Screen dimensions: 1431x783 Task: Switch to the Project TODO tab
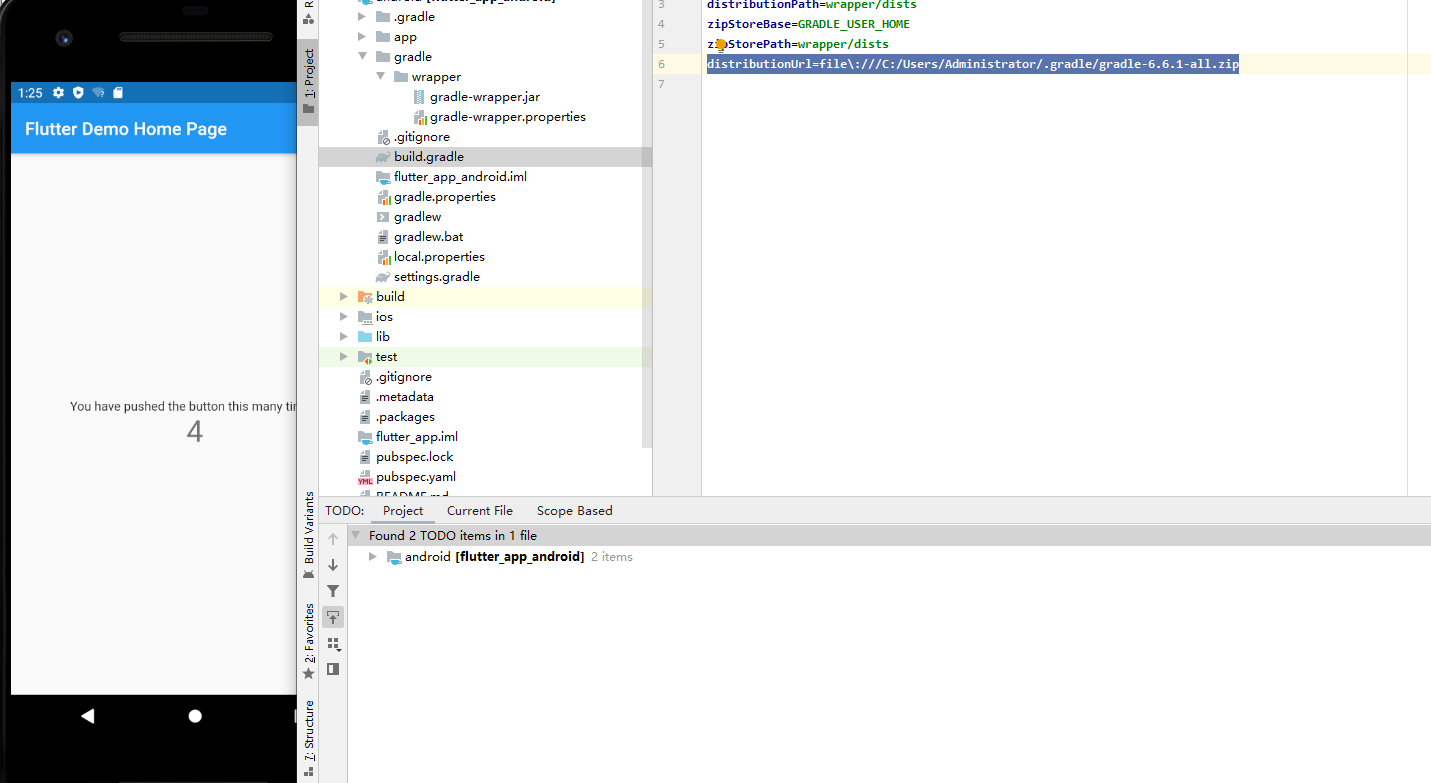pos(403,511)
